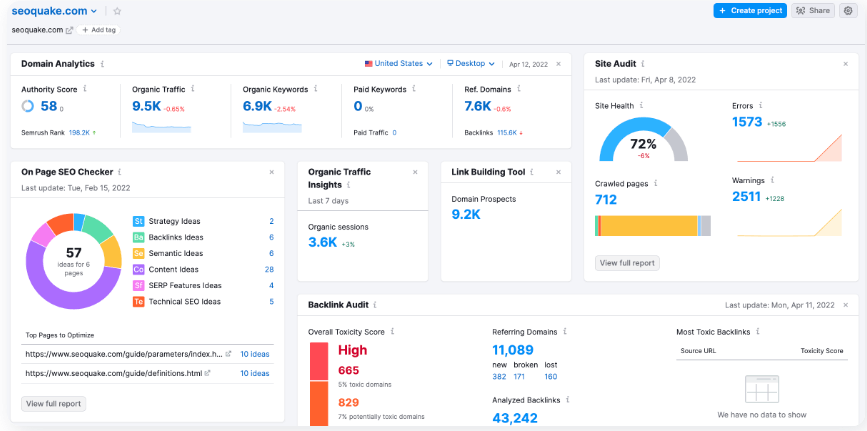Open project settings gear icon

click(x=848, y=11)
